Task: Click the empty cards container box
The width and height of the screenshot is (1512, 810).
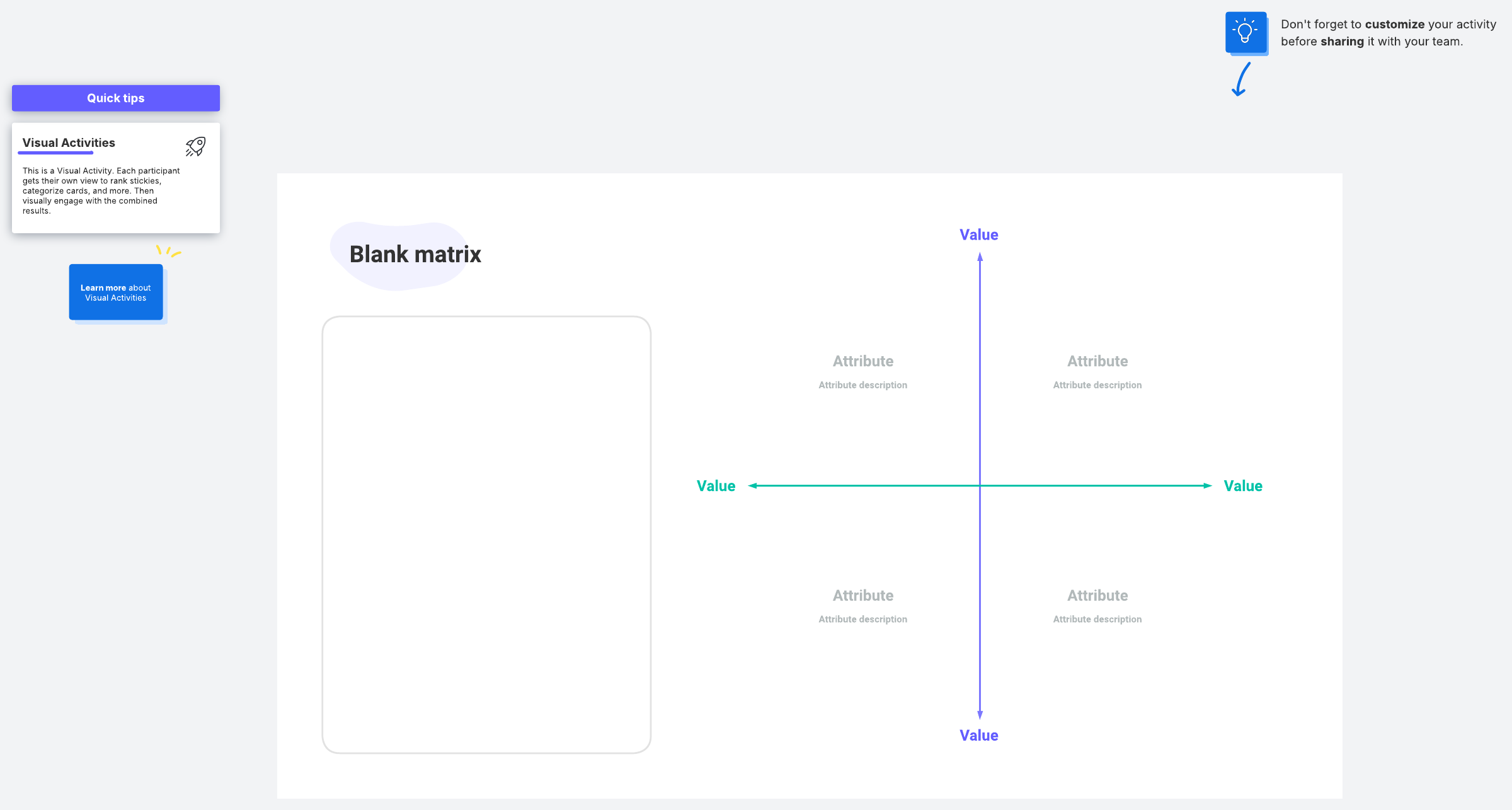Action: pyautogui.click(x=486, y=535)
